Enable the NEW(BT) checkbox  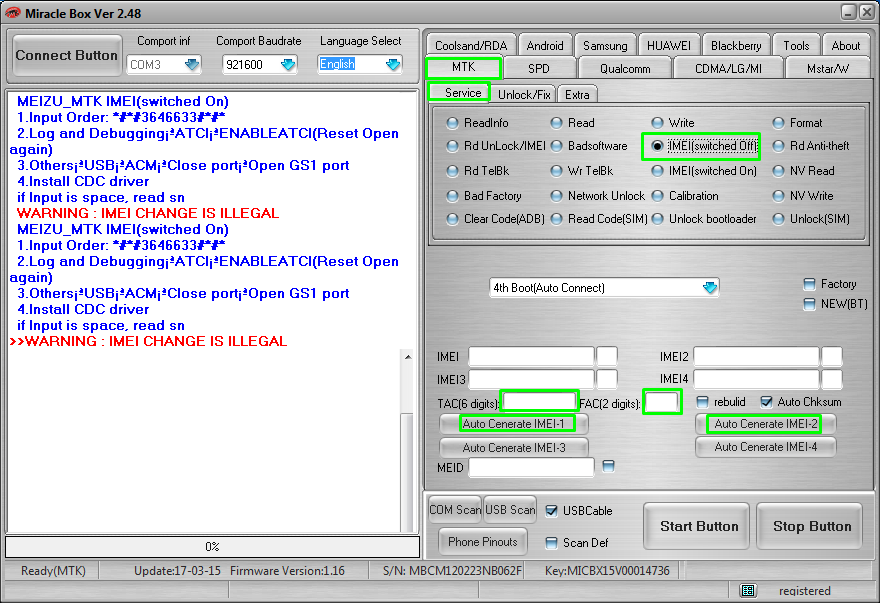pos(809,304)
